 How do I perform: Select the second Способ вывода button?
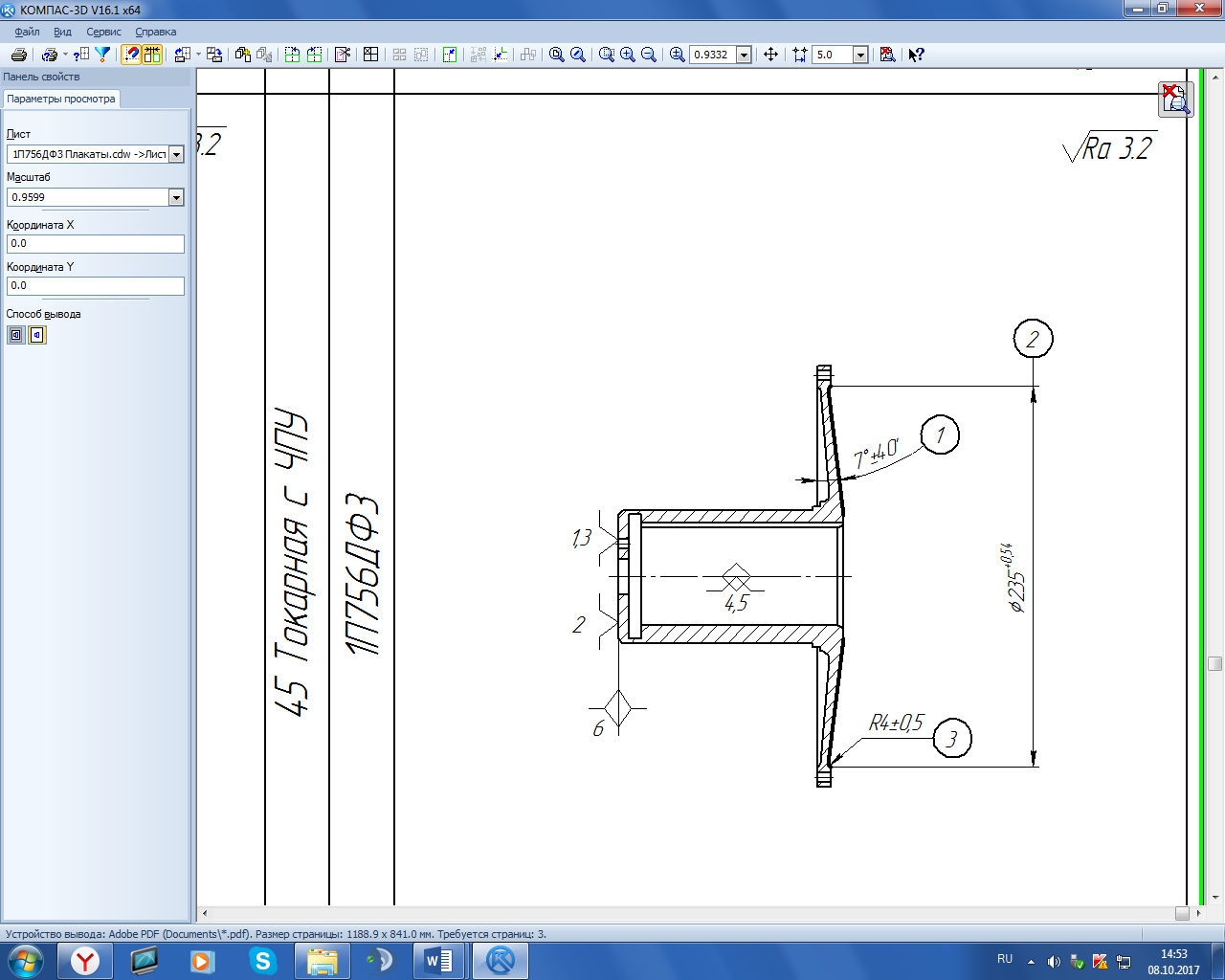[x=37, y=335]
